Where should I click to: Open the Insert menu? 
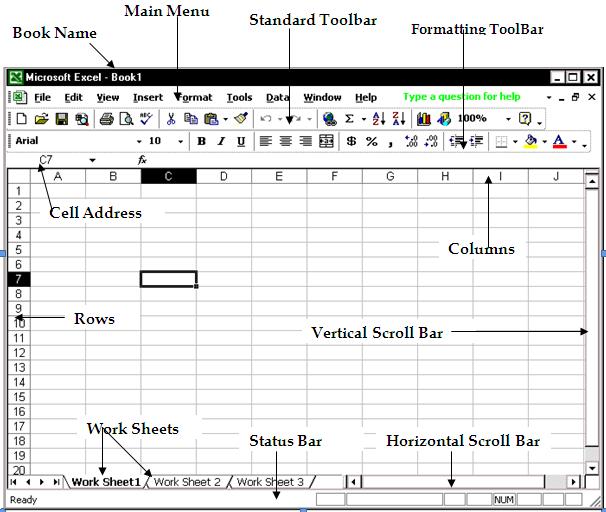click(148, 97)
